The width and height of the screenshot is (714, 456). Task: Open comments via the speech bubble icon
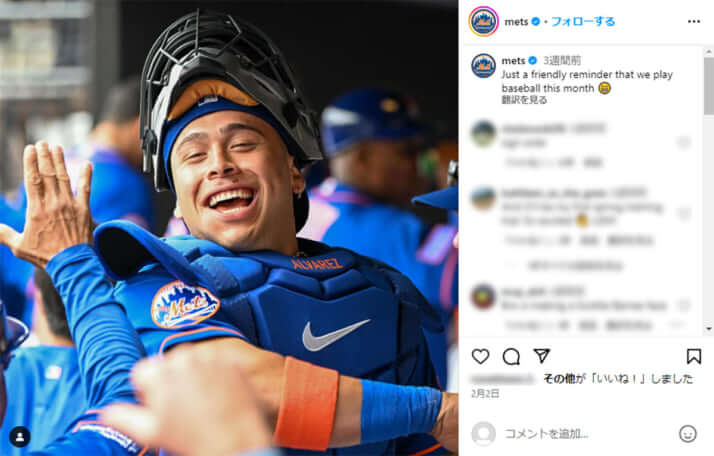click(511, 356)
